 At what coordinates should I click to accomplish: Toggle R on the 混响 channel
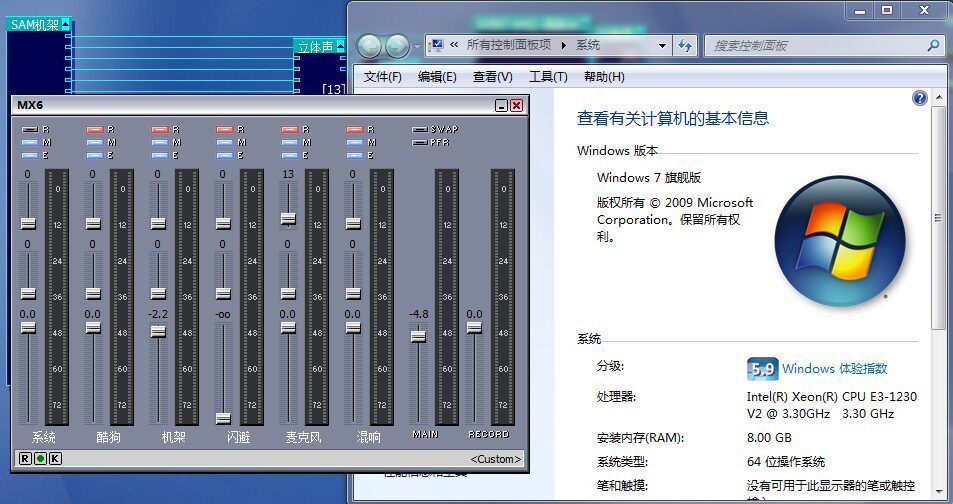355,129
